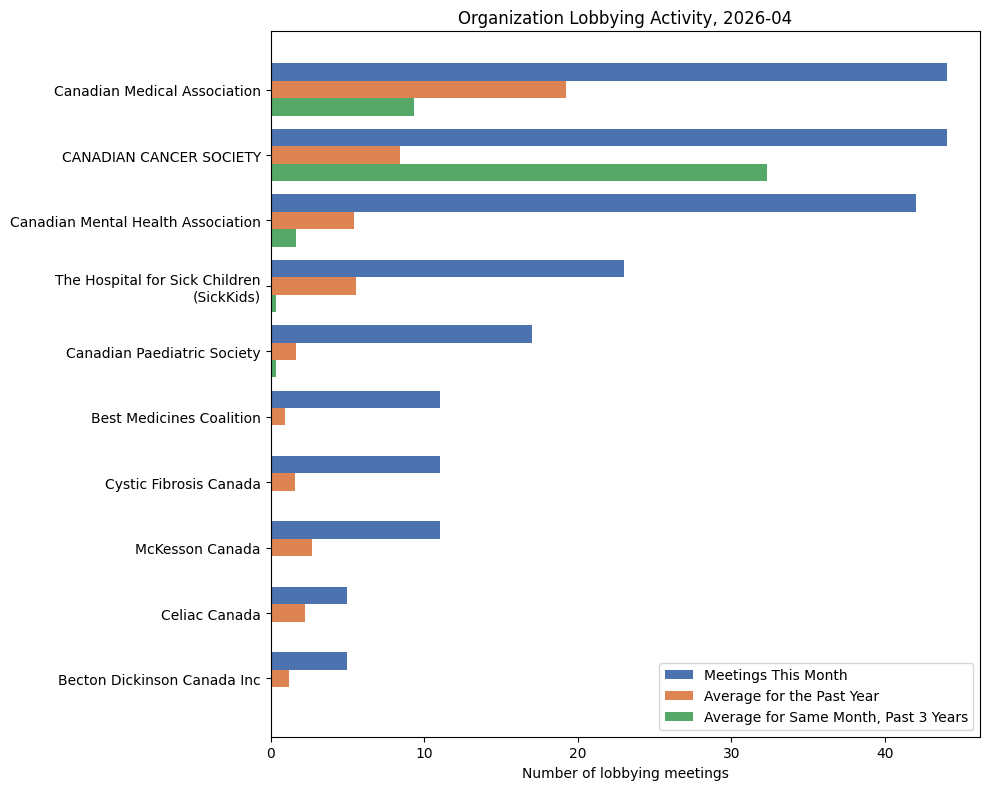Select the 'Canadian Medical Association' axis label

[157, 91]
